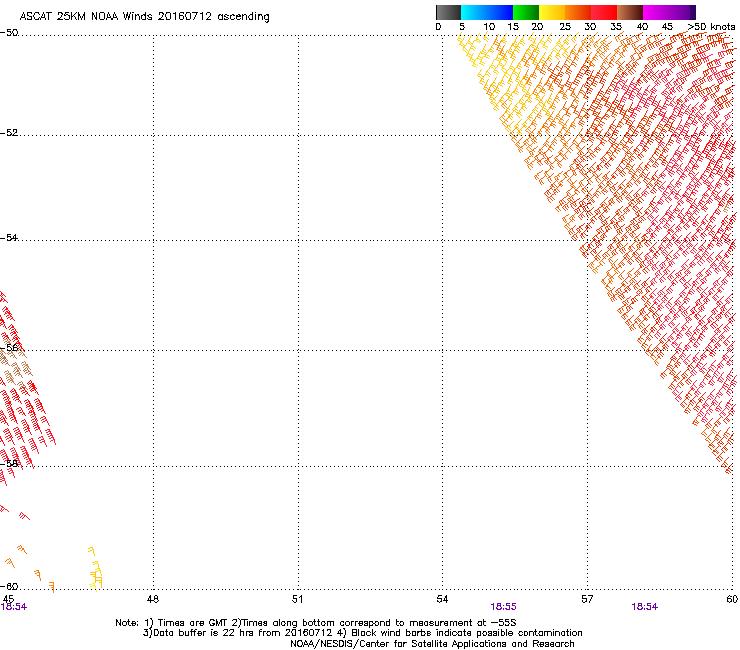Click the '54' longitude label on bottom axis
The width and height of the screenshot is (740, 650).
pos(442,599)
